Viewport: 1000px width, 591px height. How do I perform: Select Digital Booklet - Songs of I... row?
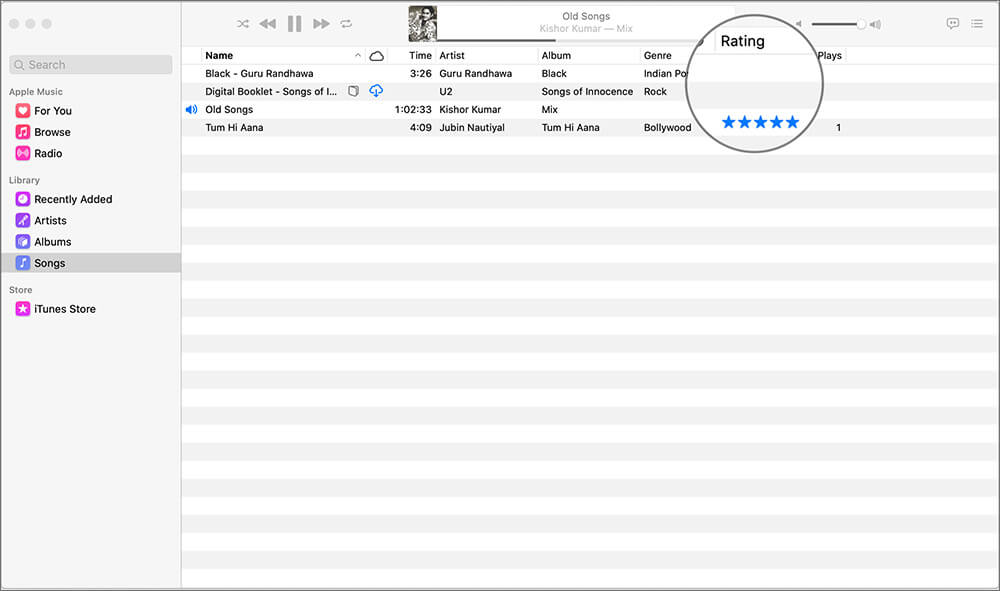point(271,91)
